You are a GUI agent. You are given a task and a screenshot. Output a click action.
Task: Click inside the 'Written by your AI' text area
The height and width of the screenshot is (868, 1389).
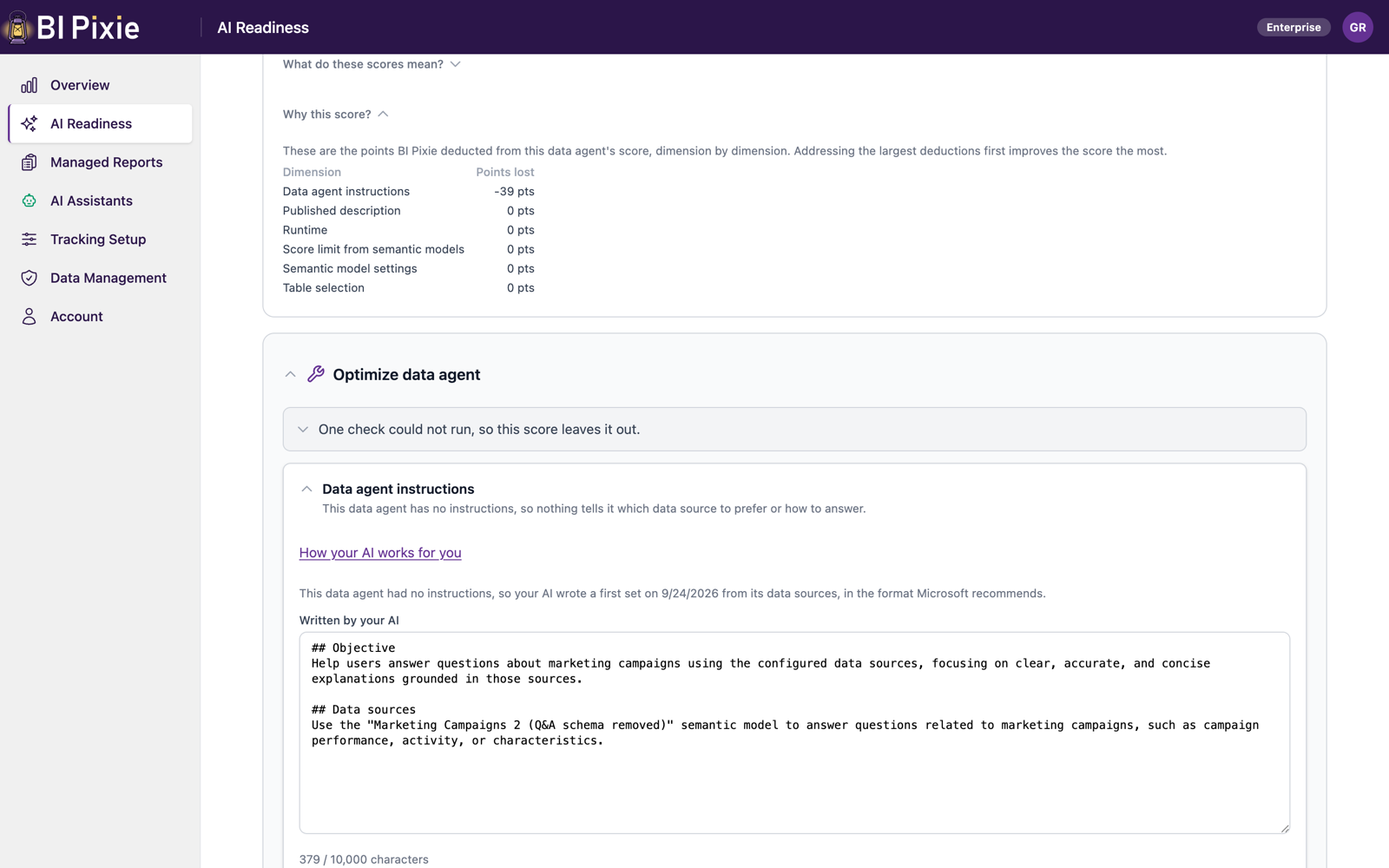click(794, 733)
